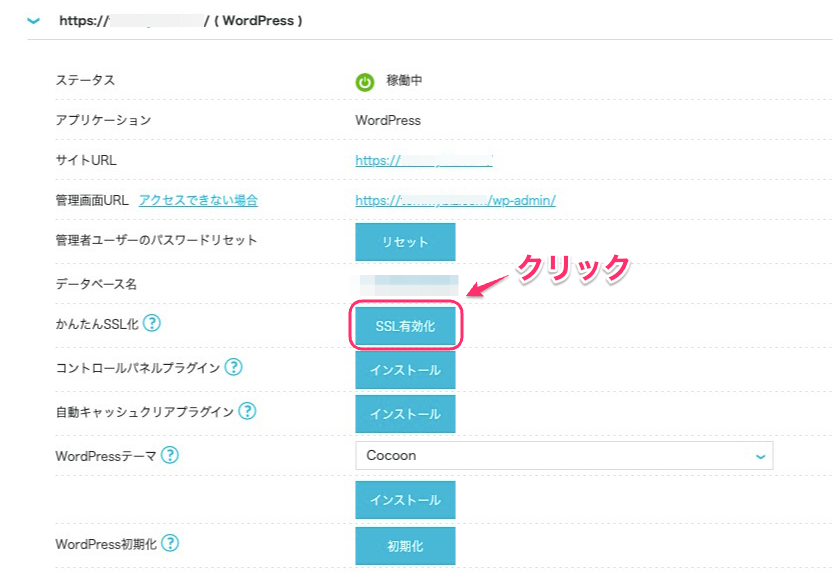
Task: Open the wp-admin management URL link
Action: 455,200
